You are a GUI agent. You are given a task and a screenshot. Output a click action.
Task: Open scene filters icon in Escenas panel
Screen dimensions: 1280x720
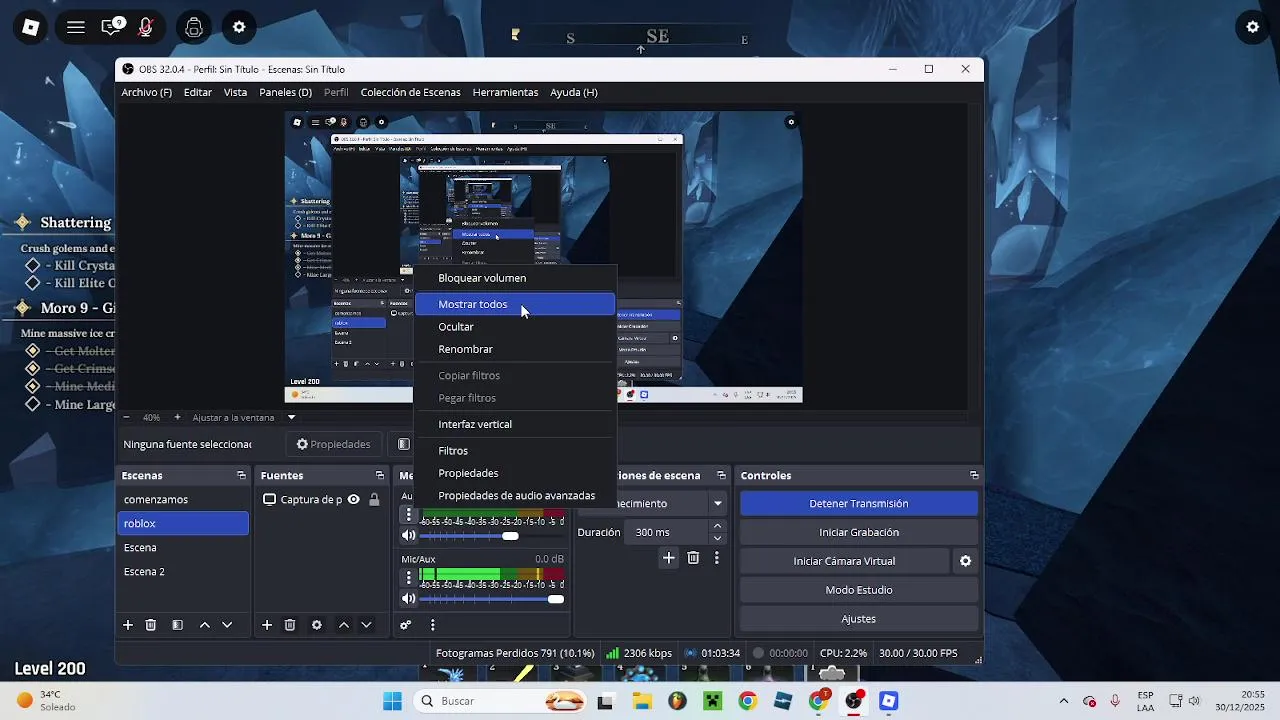pyautogui.click(x=177, y=625)
